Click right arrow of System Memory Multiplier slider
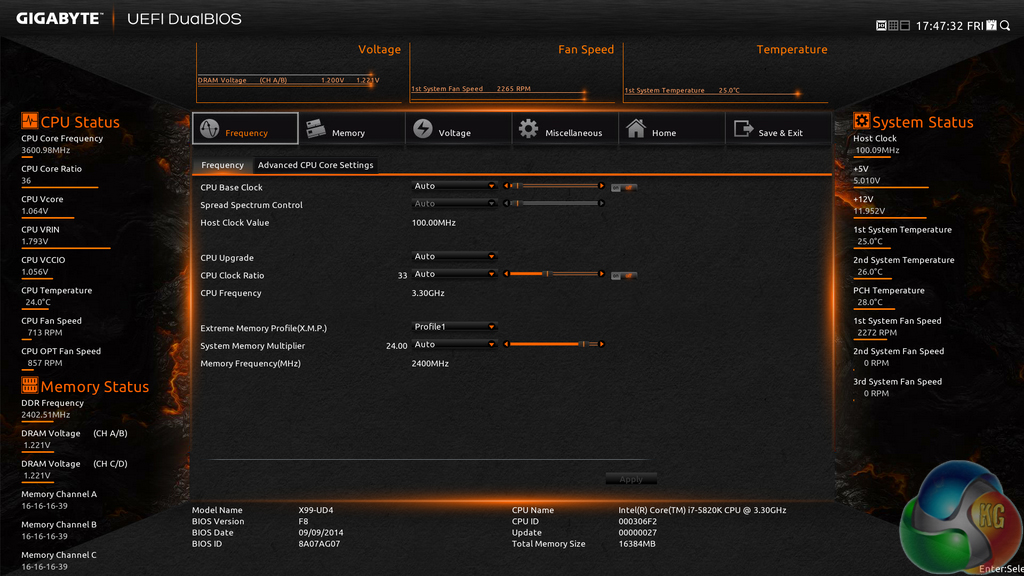 click(601, 345)
